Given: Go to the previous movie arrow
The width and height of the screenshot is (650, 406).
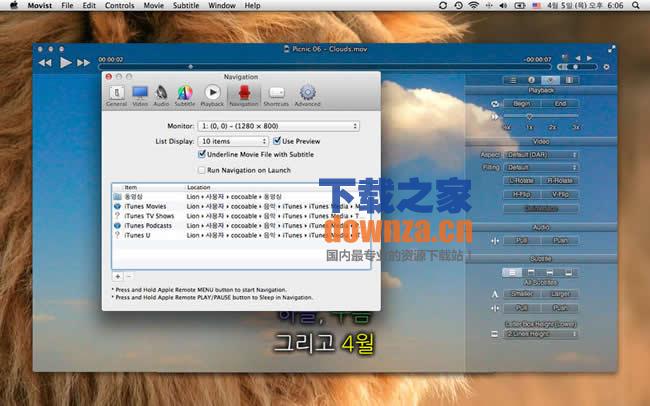Looking at the screenshot, I should pos(577,58).
